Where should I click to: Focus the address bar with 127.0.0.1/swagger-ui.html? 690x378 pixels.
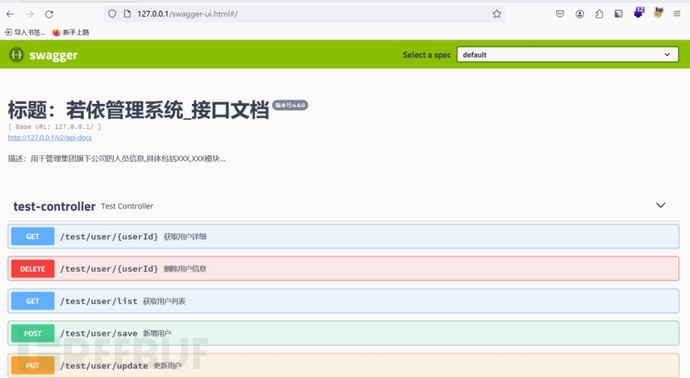point(304,14)
